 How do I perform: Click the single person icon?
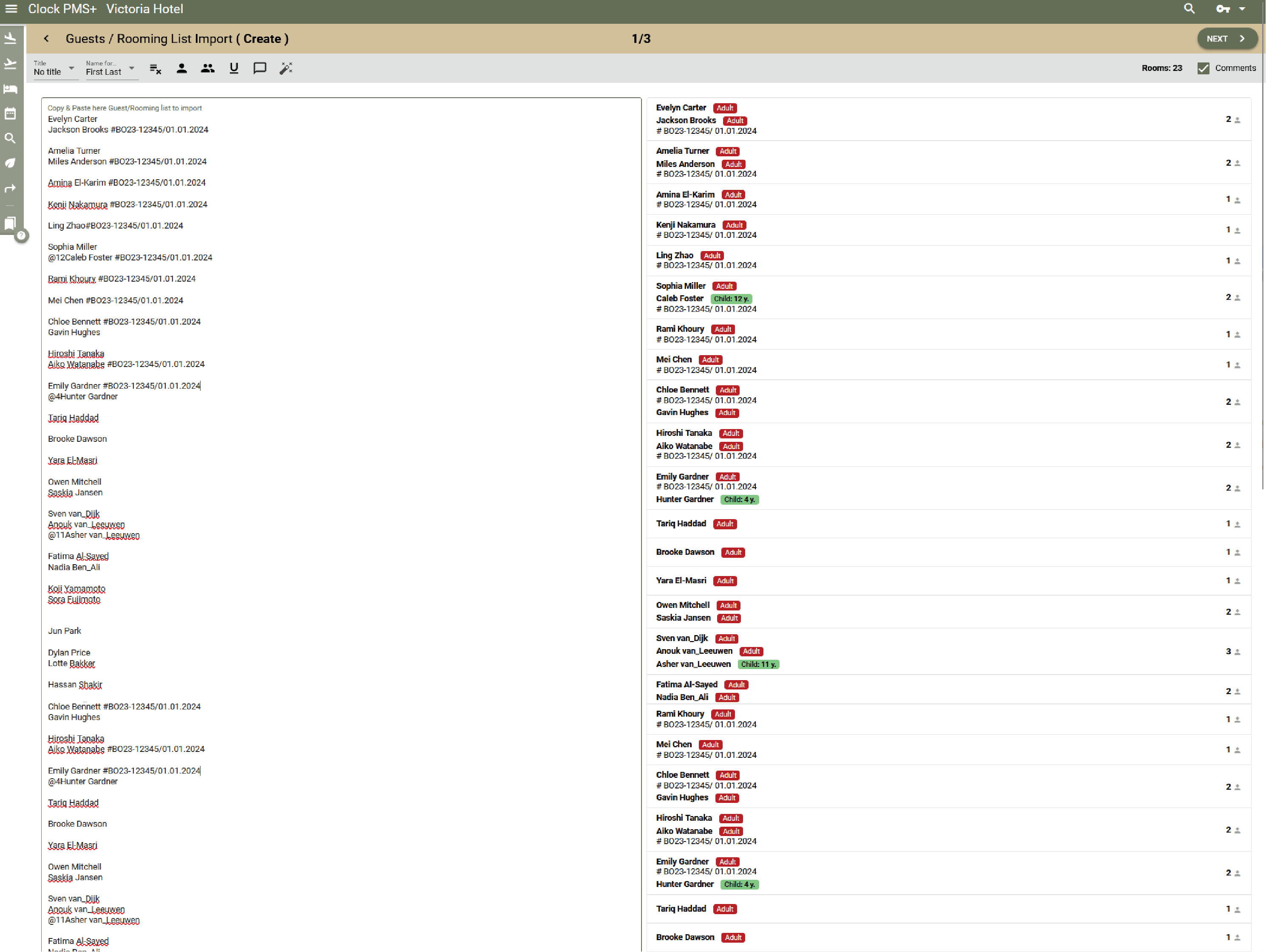pyautogui.click(x=181, y=69)
